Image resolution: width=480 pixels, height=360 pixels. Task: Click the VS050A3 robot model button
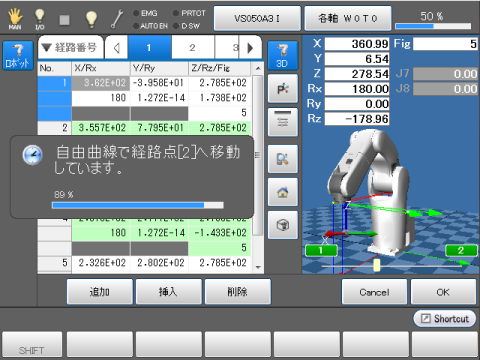pos(257,18)
